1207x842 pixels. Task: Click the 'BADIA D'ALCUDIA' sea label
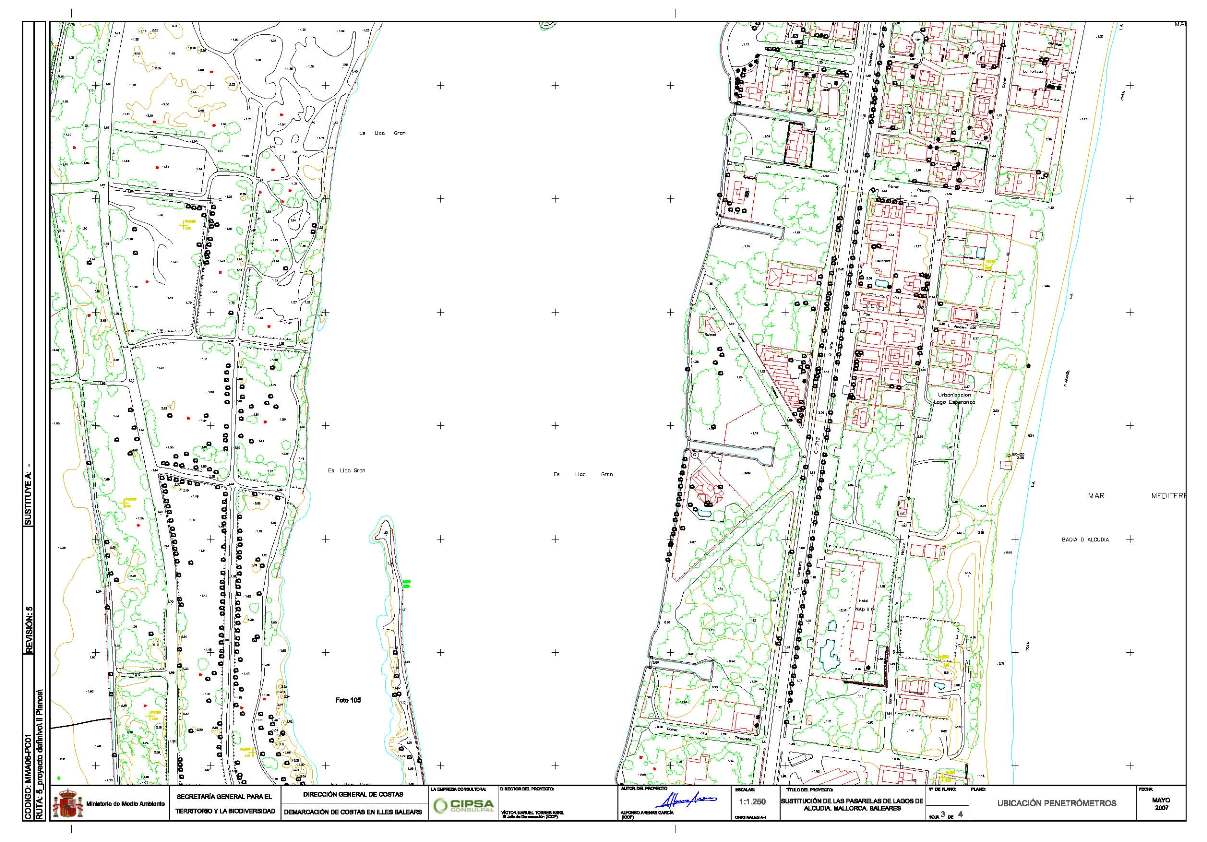pyautogui.click(x=1085, y=540)
